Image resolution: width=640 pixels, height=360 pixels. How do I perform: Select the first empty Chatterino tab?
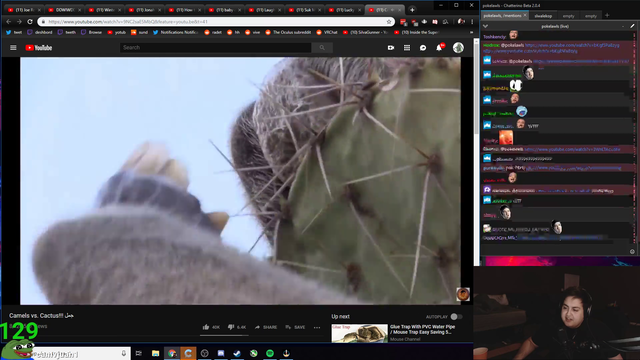568,16
